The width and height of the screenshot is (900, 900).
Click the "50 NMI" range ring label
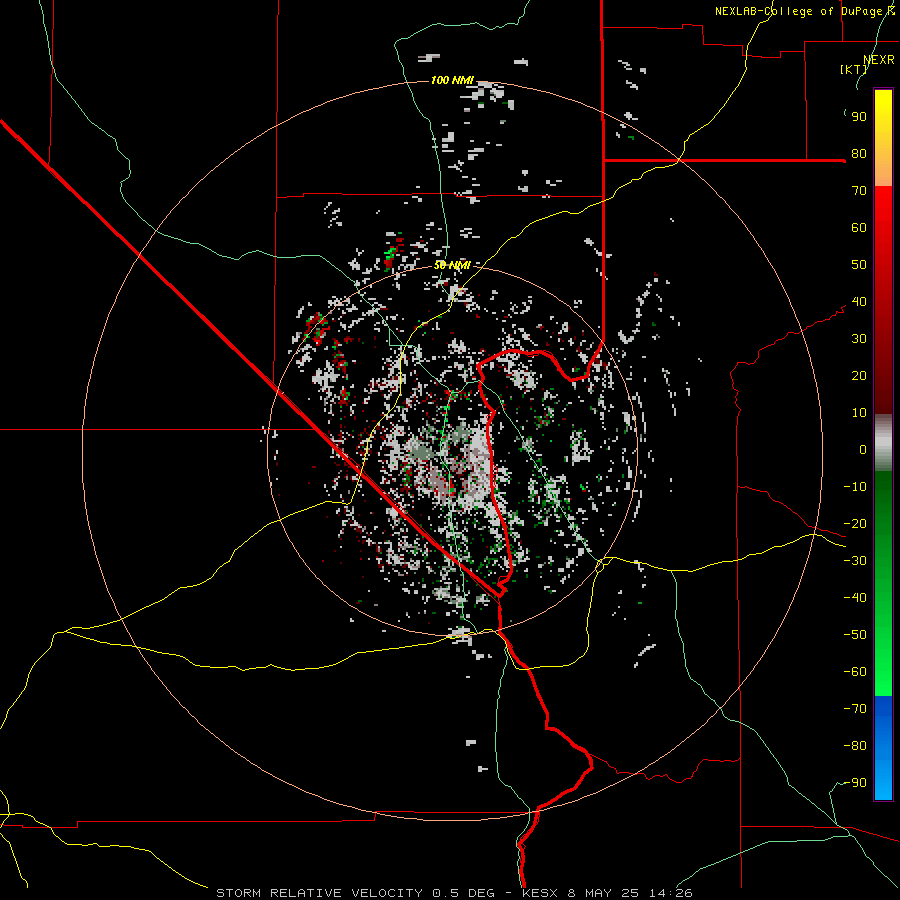click(452, 265)
